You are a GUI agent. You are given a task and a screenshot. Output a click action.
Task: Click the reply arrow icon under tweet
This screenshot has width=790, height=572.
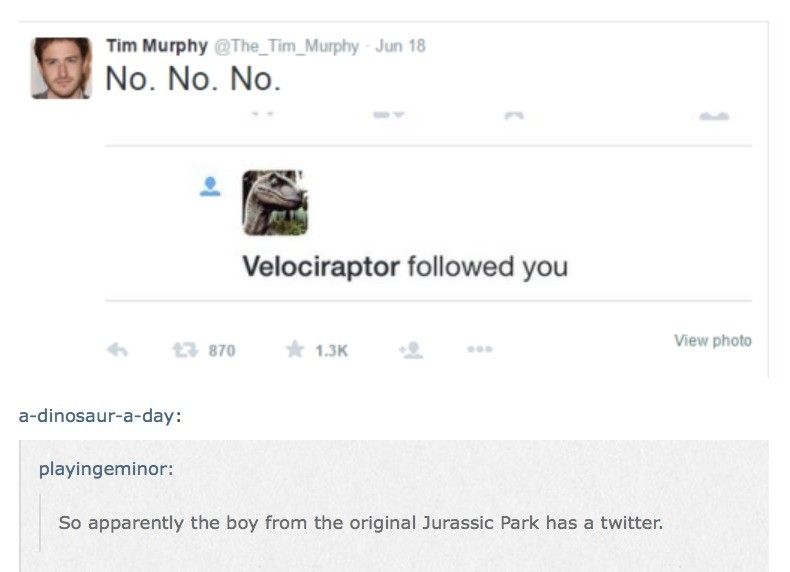point(117,350)
